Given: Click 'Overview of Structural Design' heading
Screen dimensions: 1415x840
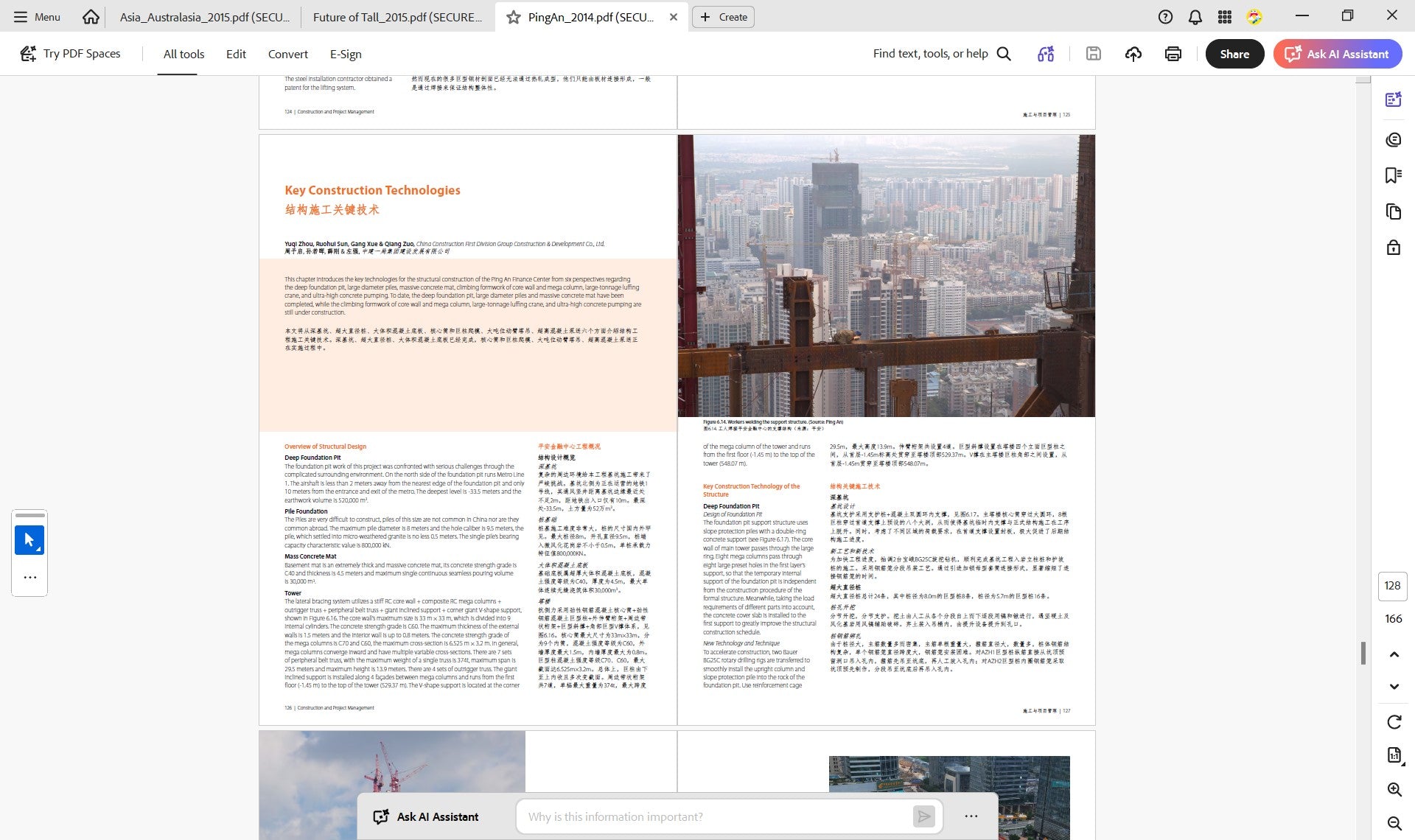Looking at the screenshot, I should tap(325, 447).
